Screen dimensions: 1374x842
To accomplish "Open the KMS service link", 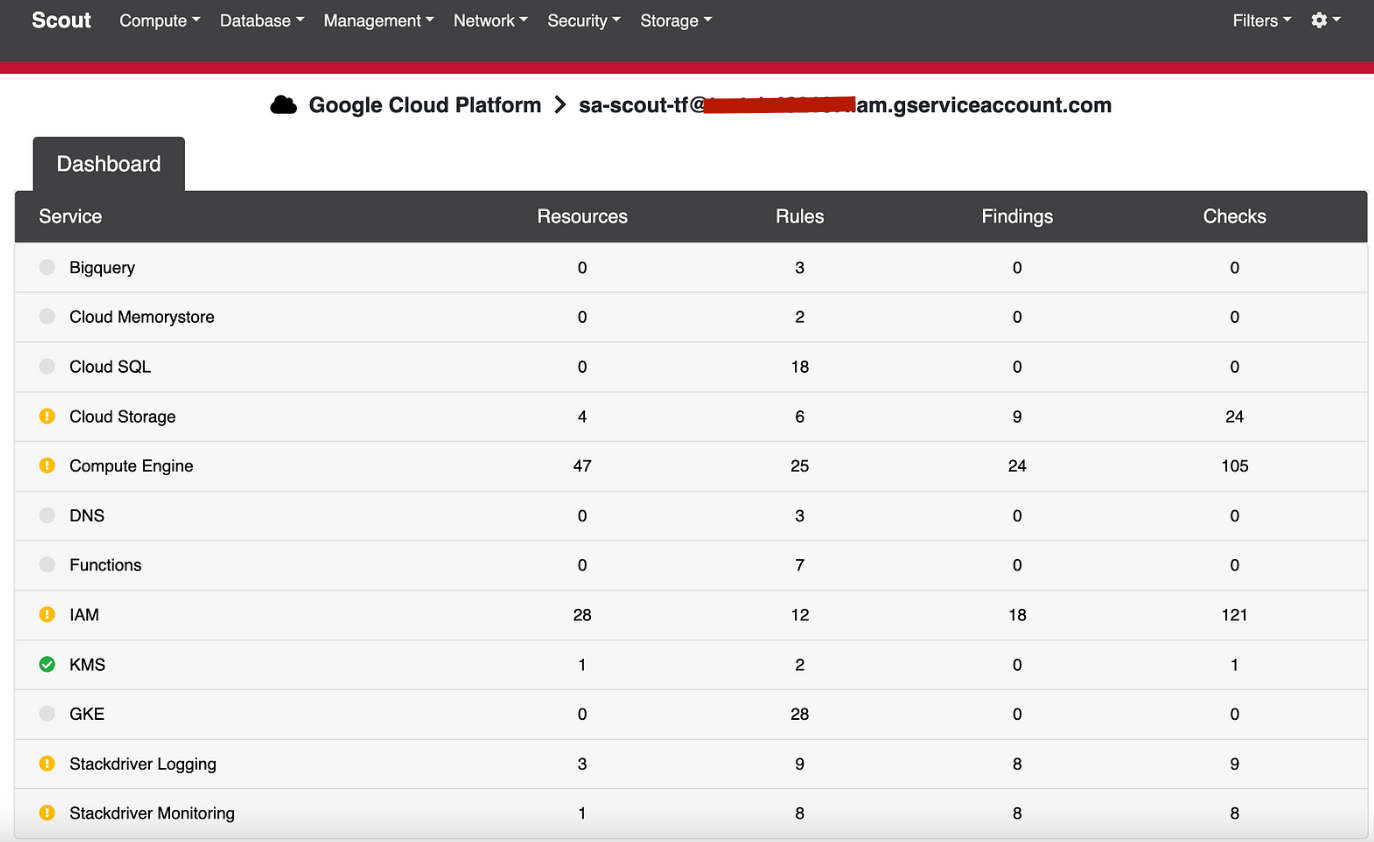I will click(x=87, y=665).
